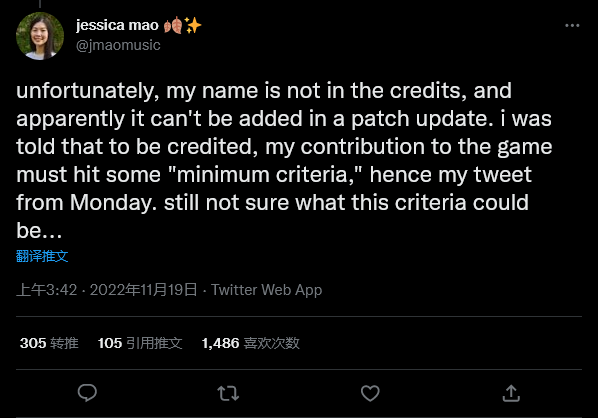The width and height of the screenshot is (598, 418).
Task: Click the leaf emoji beside the name
Action: tap(172, 26)
